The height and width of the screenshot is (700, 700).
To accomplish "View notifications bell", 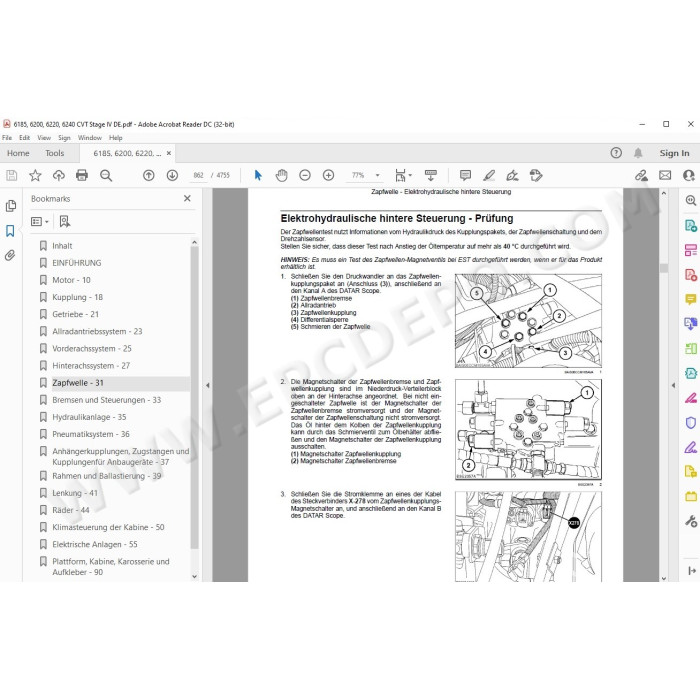I will (x=638, y=153).
